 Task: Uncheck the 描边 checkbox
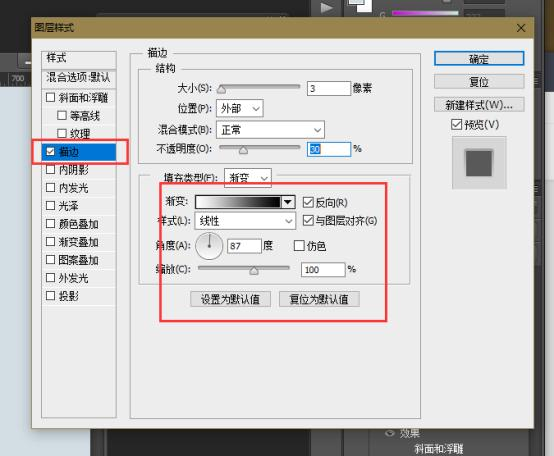(51, 152)
